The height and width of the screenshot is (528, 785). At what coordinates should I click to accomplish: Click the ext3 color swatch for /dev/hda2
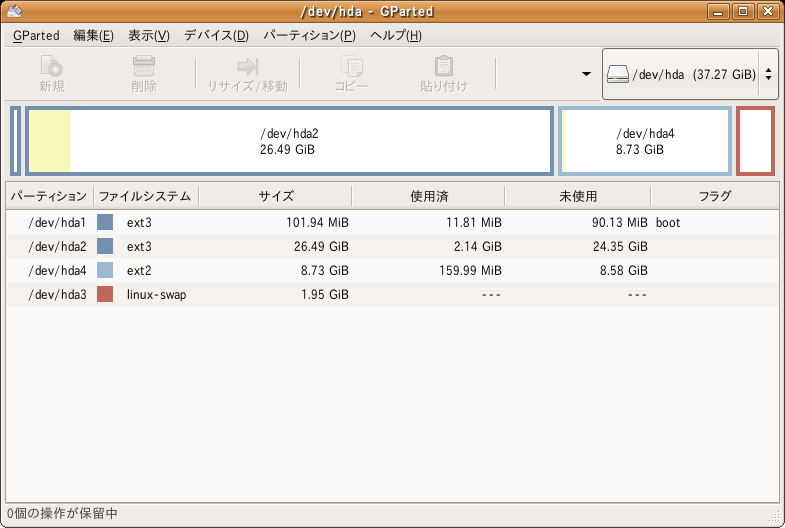105,246
